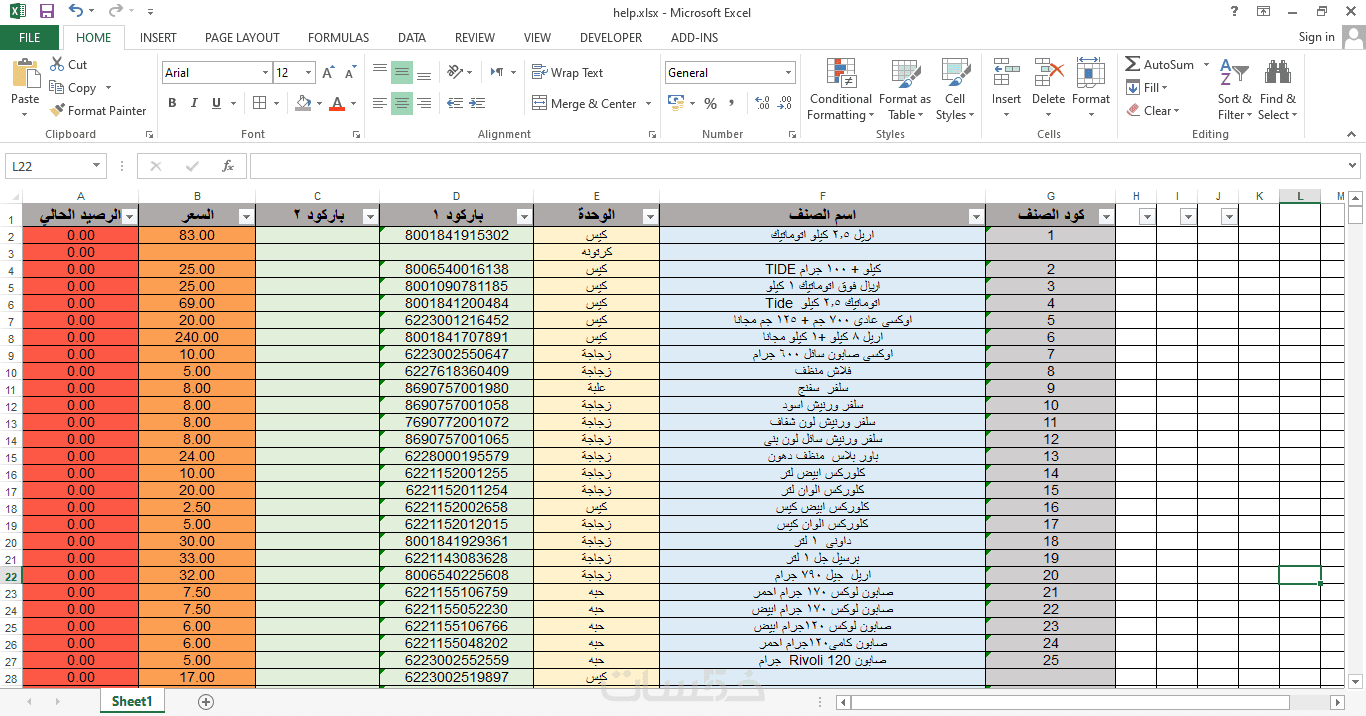Click the New Sheet plus button
The height and width of the screenshot is (716, 1366).
[x=206, y=702]
